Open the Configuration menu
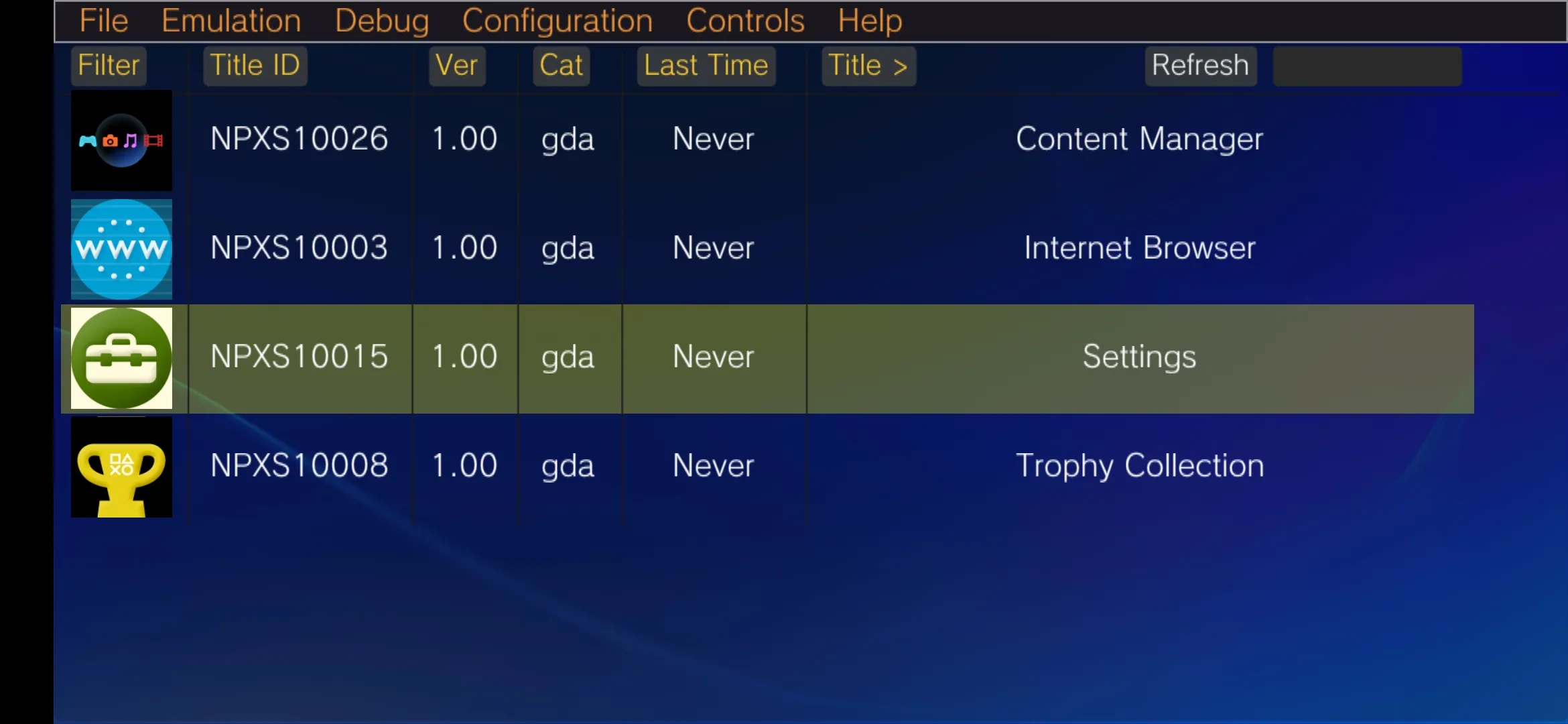The height and width of the screenshot is (724, 1568). click(x=557, y=20)
